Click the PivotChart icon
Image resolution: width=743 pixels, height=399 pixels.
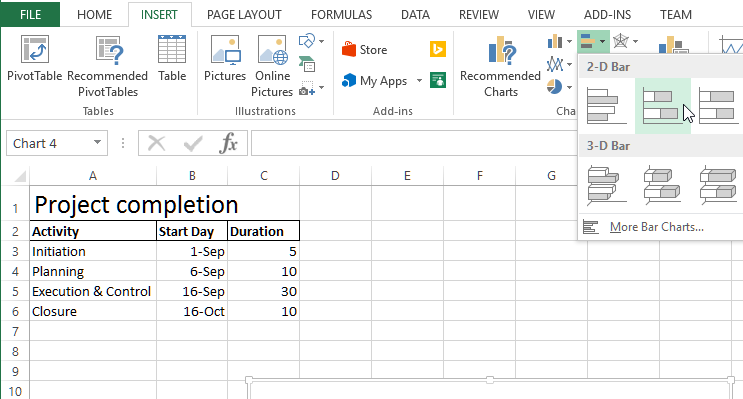coord(673,45)
